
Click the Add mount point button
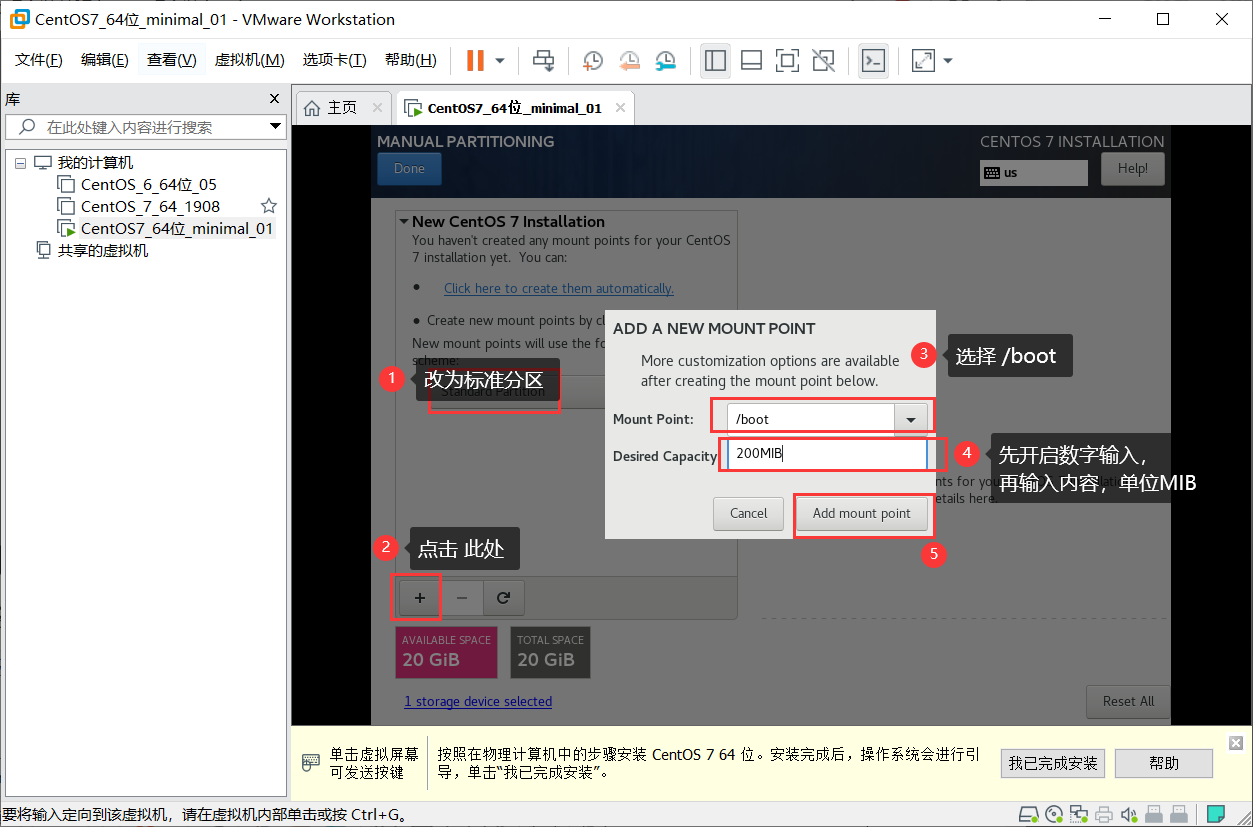pos(862,513)
